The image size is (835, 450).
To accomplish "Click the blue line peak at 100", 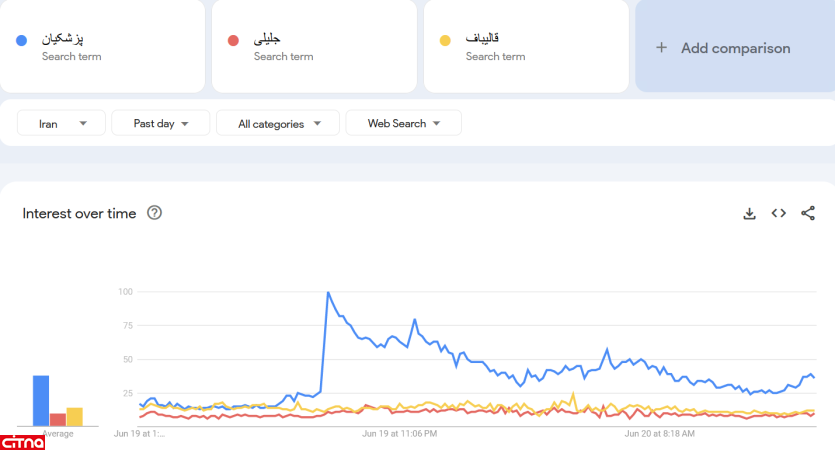I will [x=328, y=293].
